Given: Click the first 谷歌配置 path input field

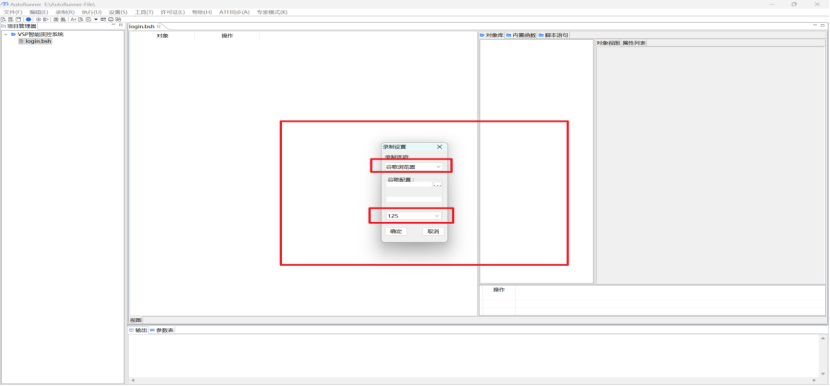Looking at the screenshot, I should [x=409, y=185].
